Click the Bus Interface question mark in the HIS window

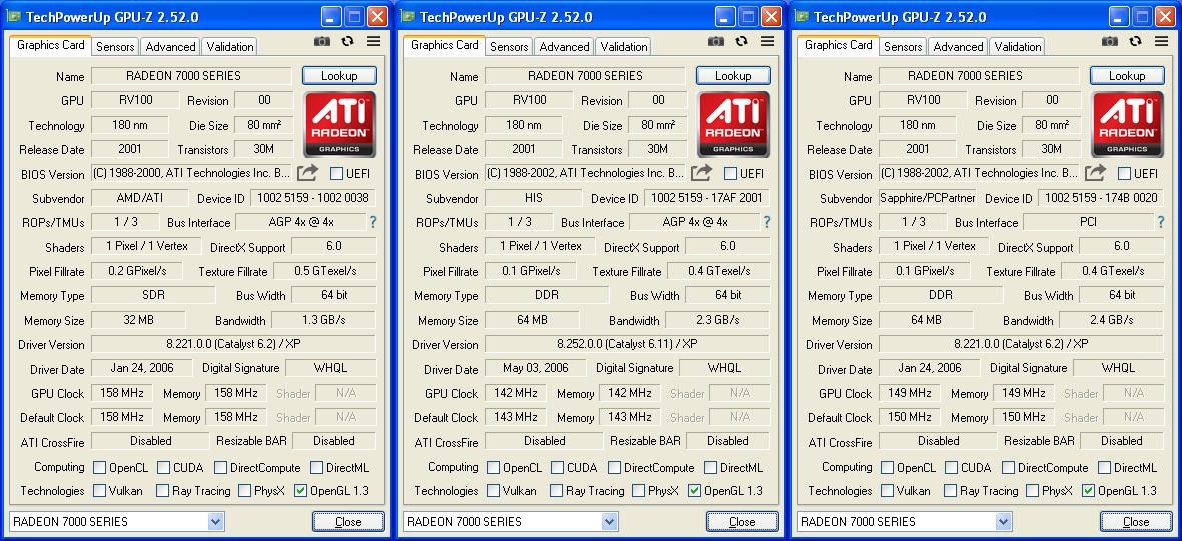(x=767, y=222)
